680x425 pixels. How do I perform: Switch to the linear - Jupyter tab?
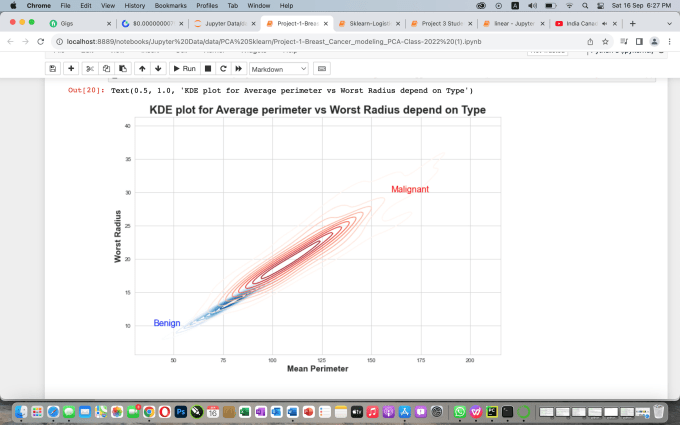513,23
